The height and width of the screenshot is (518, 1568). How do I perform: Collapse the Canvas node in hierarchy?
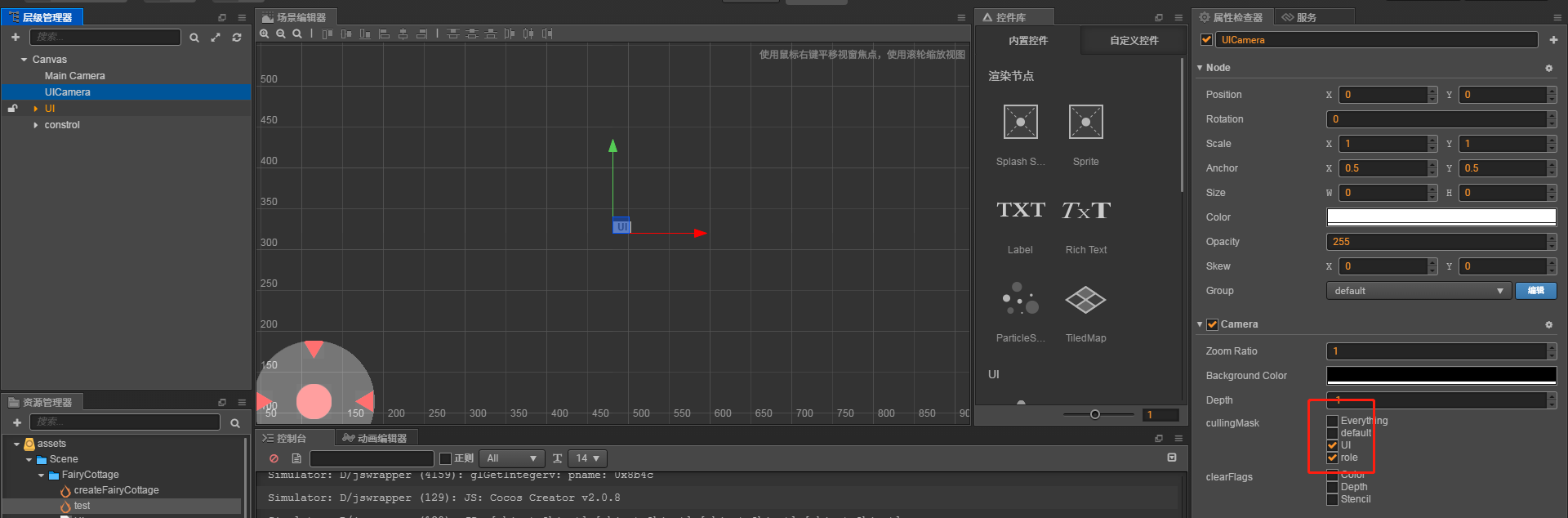coord(24,60)
